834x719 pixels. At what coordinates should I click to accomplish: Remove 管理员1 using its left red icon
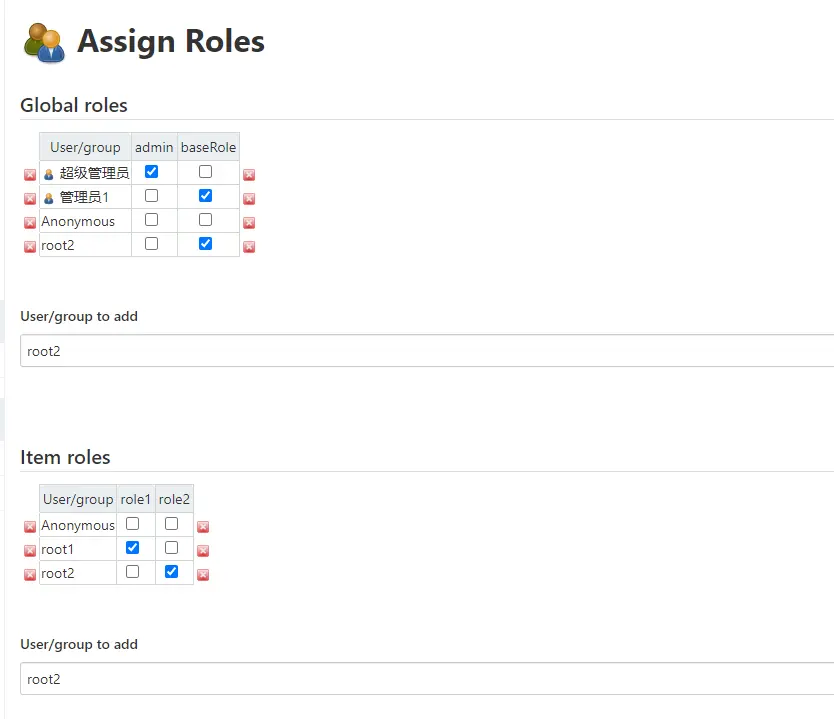[x=30, y=199]
